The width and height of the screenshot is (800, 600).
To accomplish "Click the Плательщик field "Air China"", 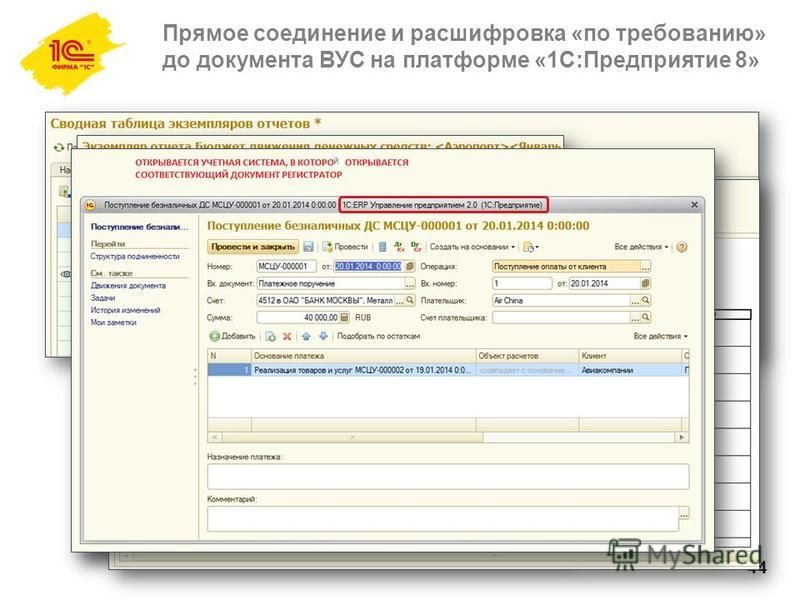I will [561, 301].
